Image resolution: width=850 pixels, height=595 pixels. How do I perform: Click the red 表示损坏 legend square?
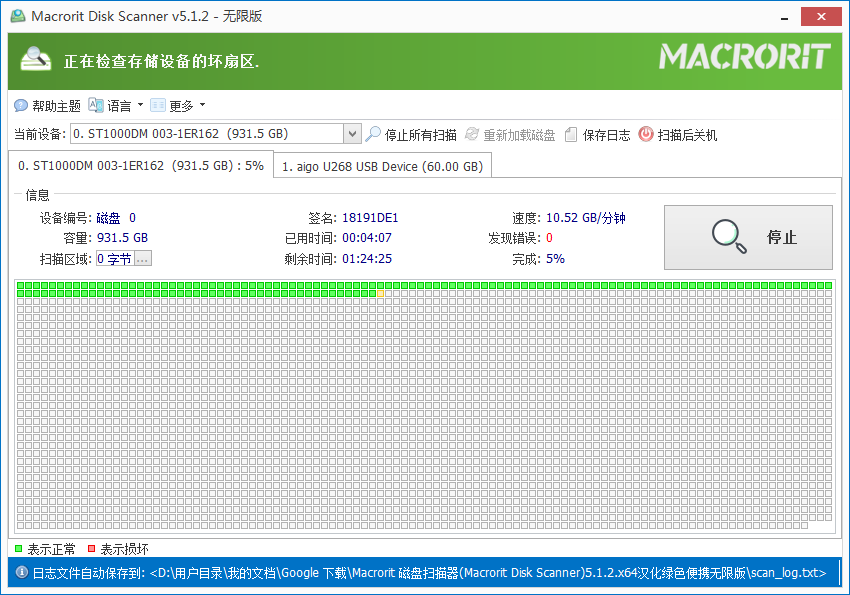[91, 549]
